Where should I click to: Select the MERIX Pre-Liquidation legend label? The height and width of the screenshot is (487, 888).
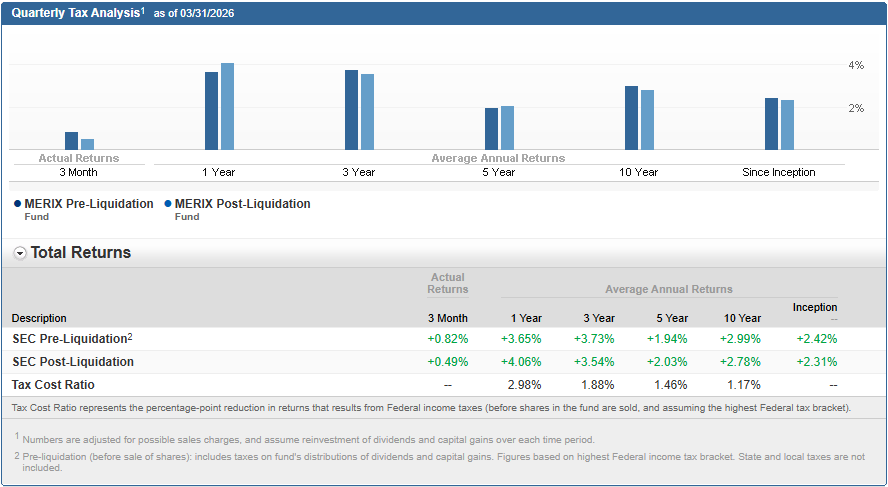pos(89,204)
